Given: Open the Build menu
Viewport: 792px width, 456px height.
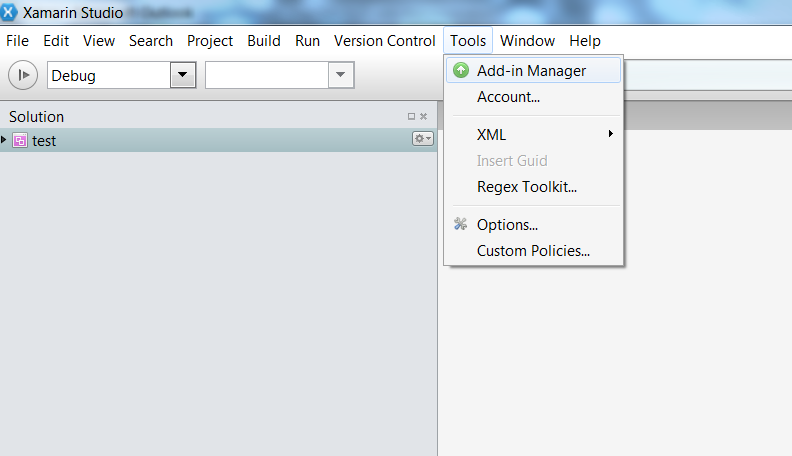Looking at the screenshot, I should (264, 41).
